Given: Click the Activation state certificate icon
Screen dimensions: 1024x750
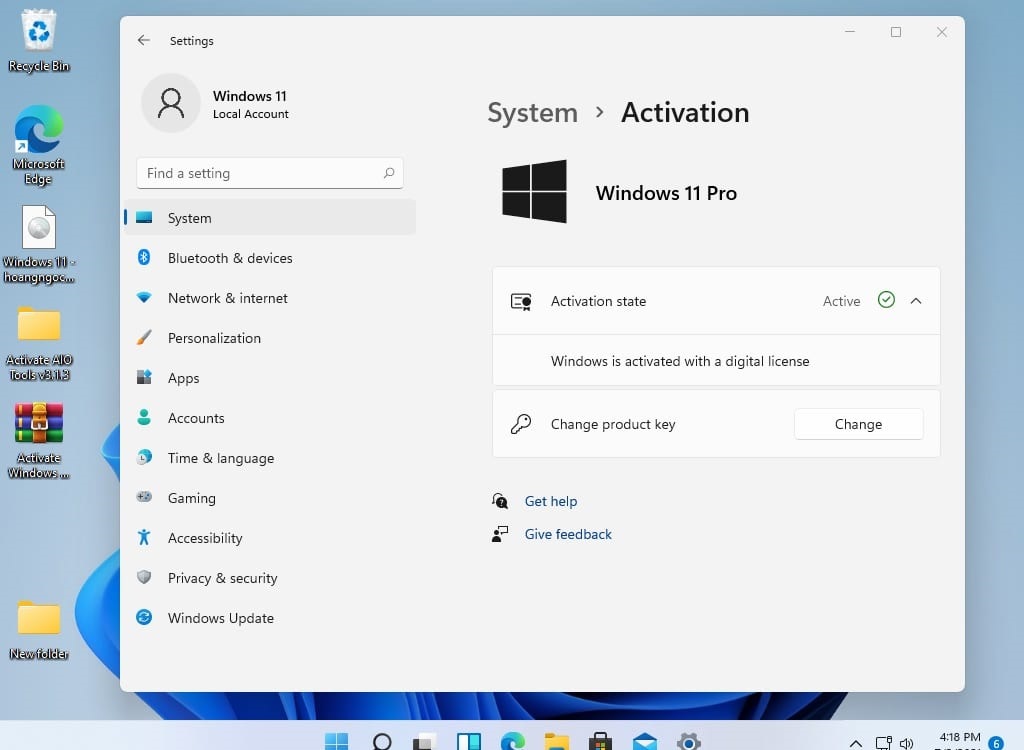Looking at the screenshot, I should [520, 301].
